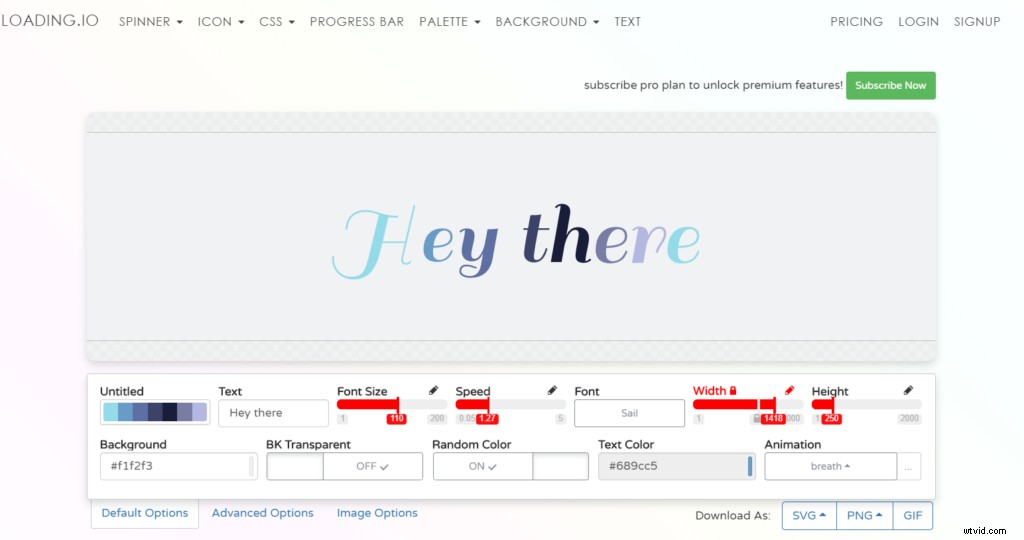Click the red pencil icon for Width
The image size is (1024, 540).
790,390
